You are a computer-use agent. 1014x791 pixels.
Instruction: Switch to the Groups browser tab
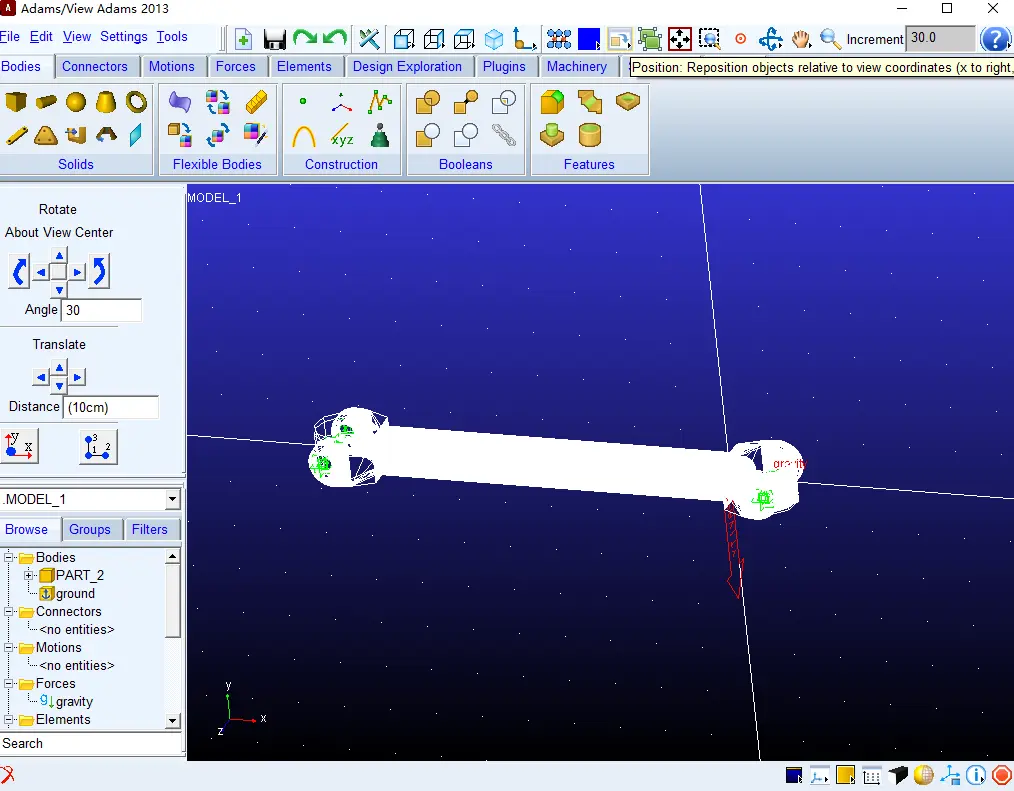click(x=90, y=530)
